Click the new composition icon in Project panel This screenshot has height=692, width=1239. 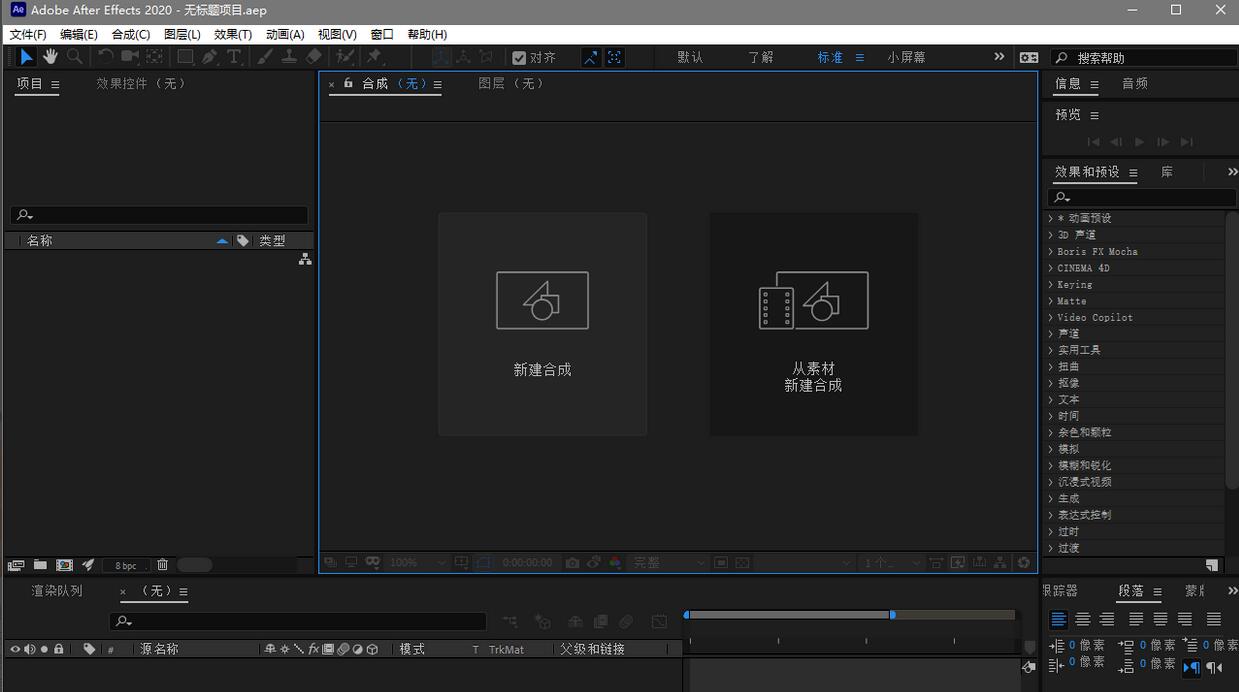[64, 565]
